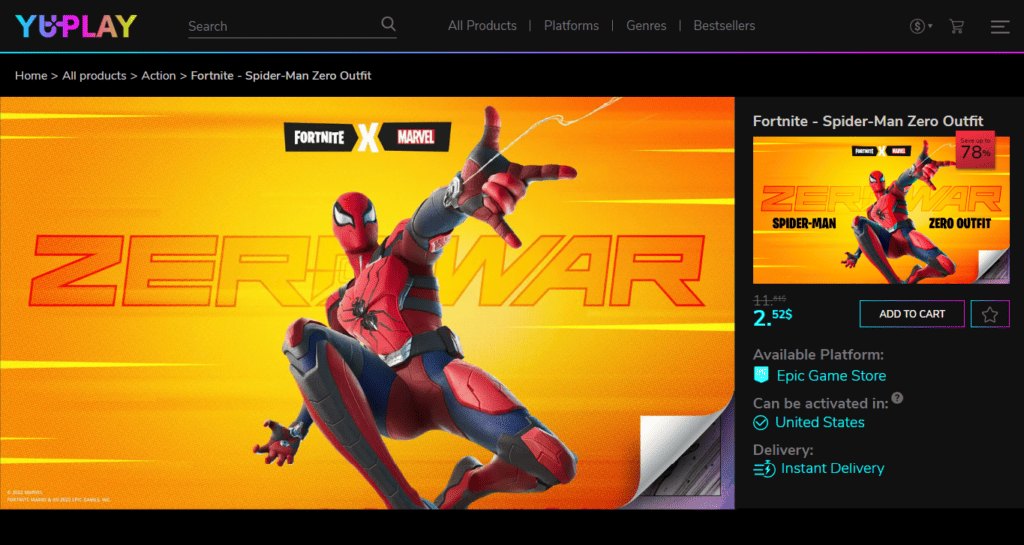
Task: Click the instant delivery lightning icon
Action: (764, 469)
